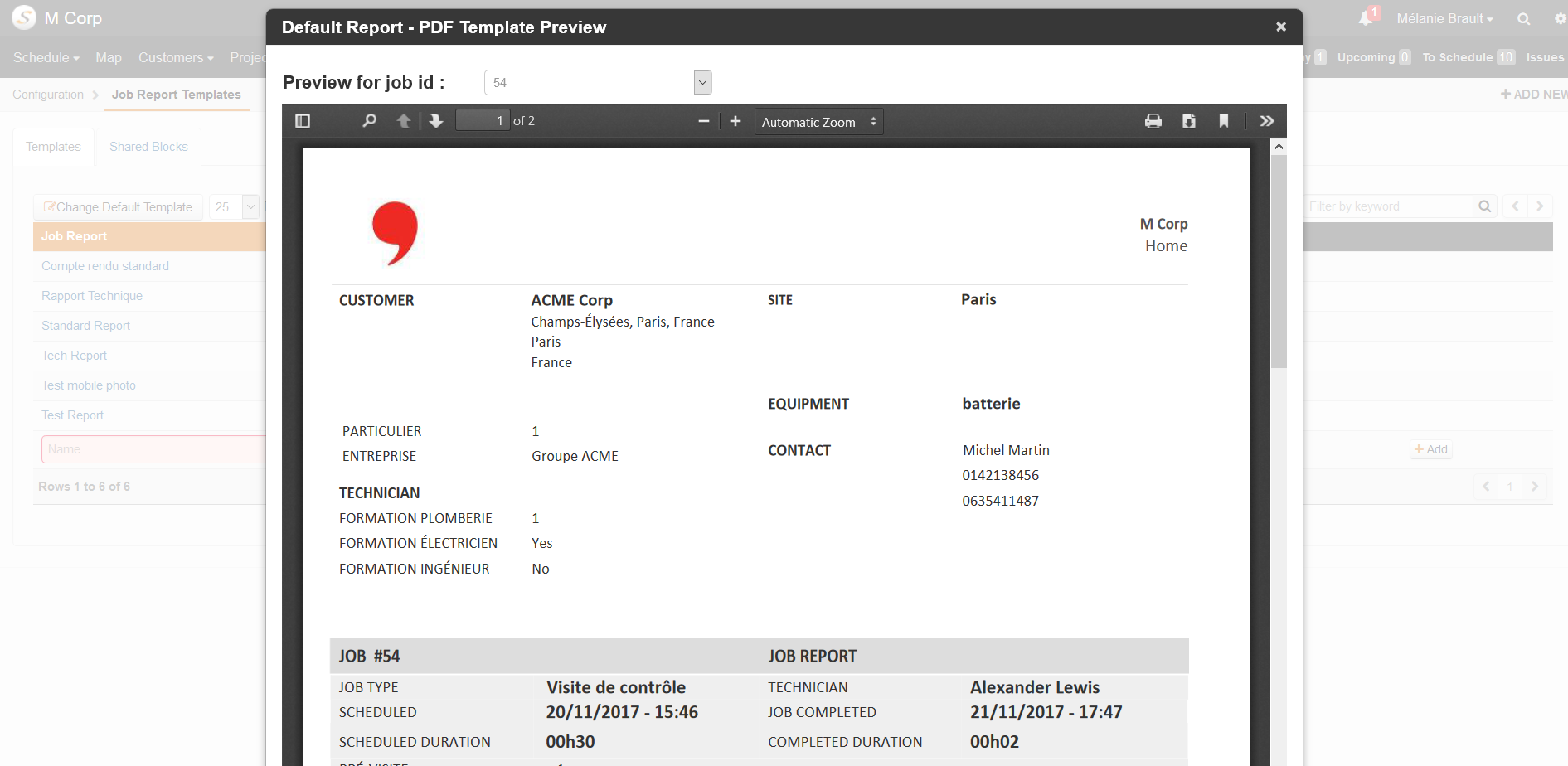This screenshot has height=766, width=1568.
Task: Open Rapport Technique template
Action: pos(92,296)
